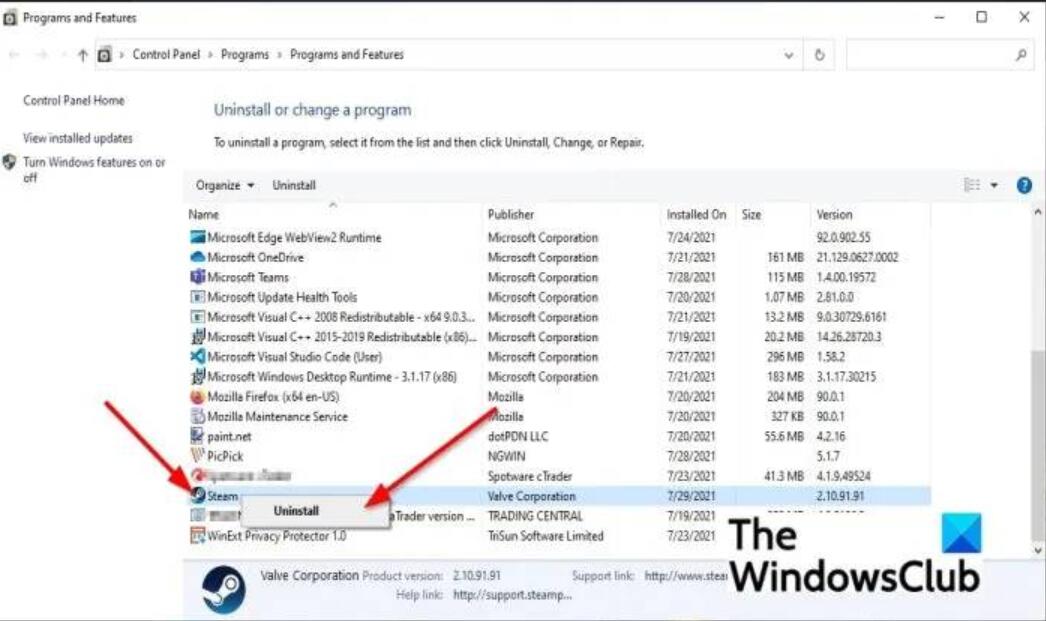Click the forward navigation arrow
Image resolution: width=1046 pixels, height=621 pixels.
point(41,55)
